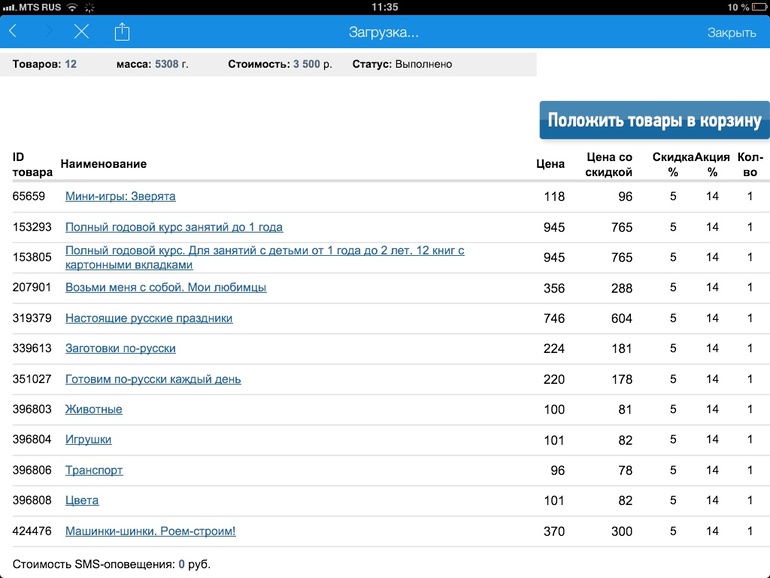The image size is (770, 578).
Task: Open the share action icon
Action: 122,32
